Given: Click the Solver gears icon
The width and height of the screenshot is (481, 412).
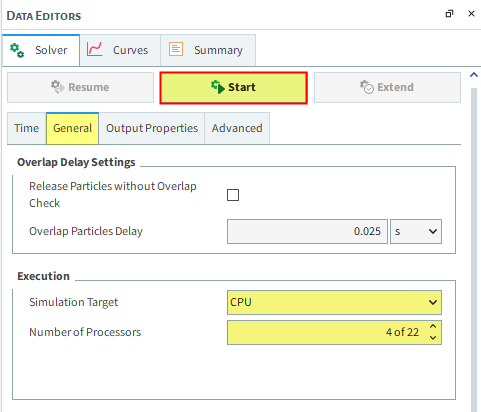Looking at the screenshot, I should [17, 50].
